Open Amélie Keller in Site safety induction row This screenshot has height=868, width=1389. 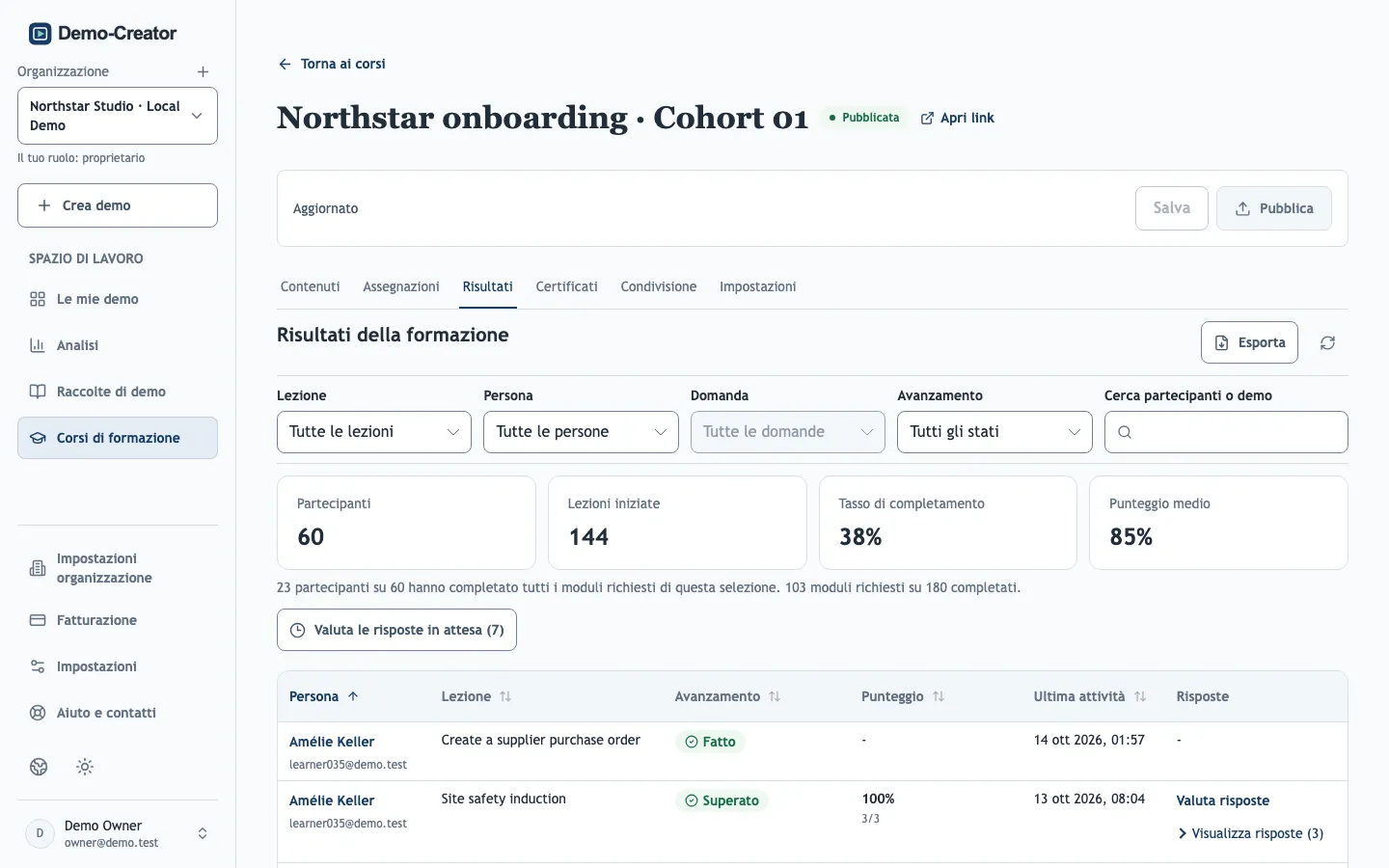[x=332, y=800]
